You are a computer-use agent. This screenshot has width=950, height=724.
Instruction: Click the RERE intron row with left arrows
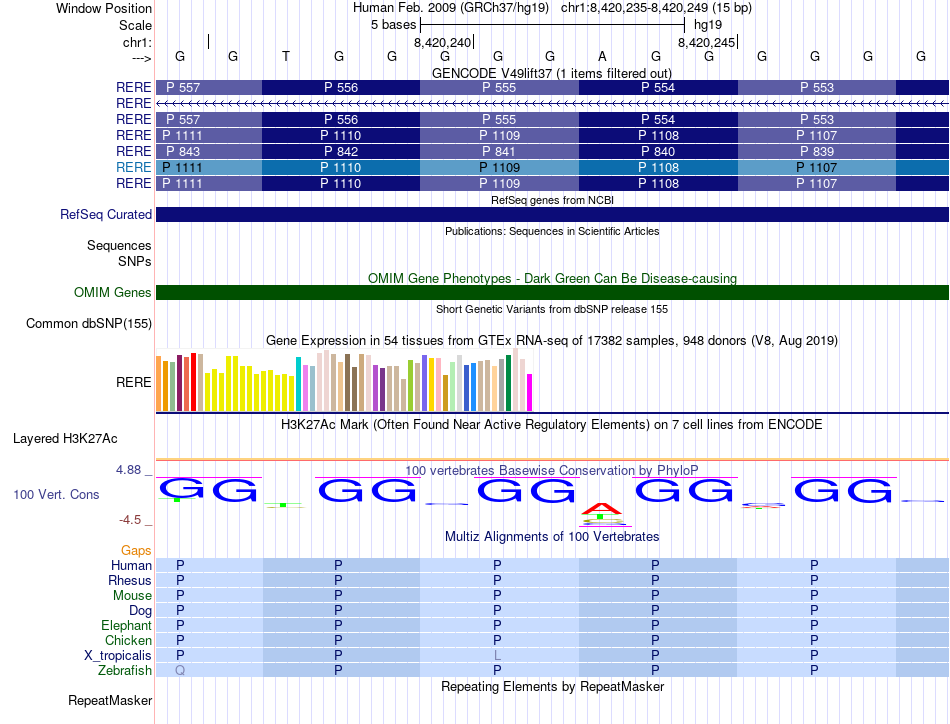click(x=552, y=104)
